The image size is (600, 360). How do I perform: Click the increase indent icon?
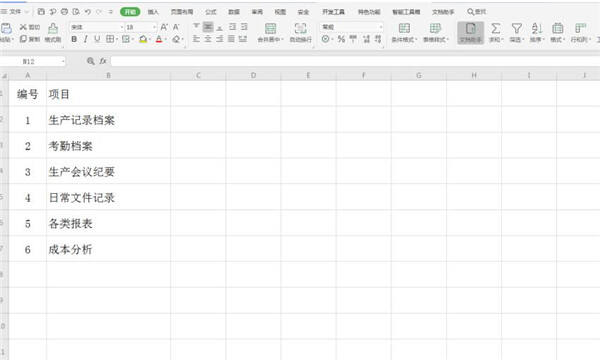pyautogui.click(x=244, y=26)
